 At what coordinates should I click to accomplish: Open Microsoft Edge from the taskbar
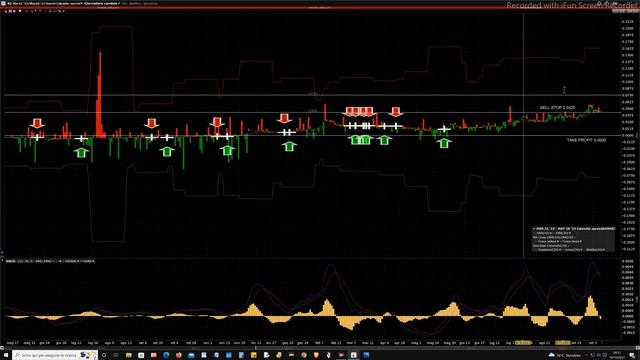click(166, 355)
